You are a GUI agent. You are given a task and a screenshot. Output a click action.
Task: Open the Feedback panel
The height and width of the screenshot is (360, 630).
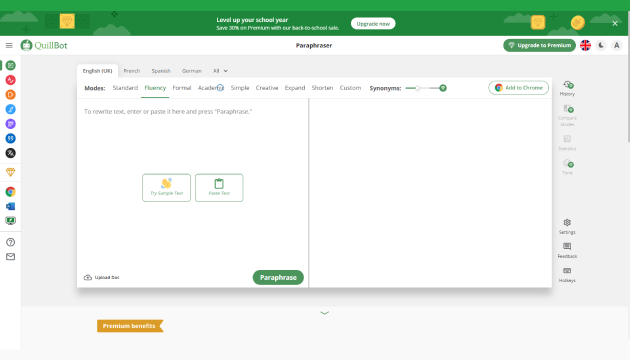pyautogui.click(x=567, y=250)
